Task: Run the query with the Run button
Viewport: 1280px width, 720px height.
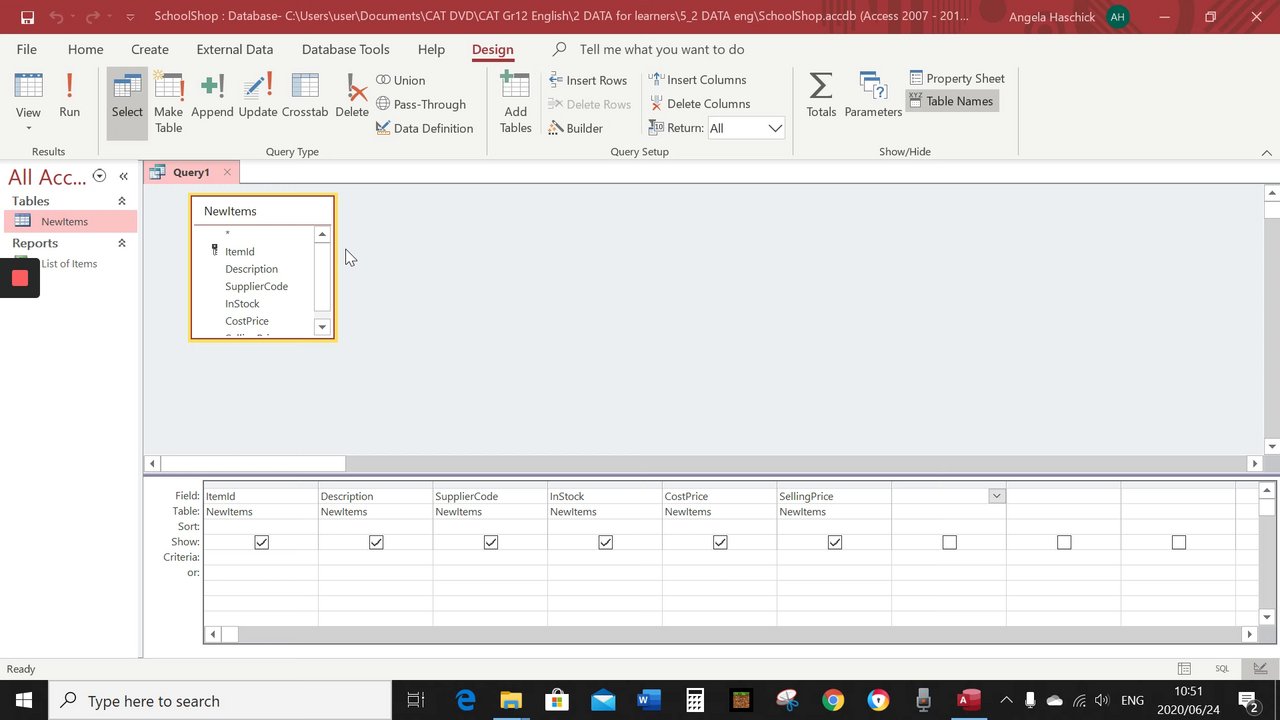Action: tap(69, 98)
